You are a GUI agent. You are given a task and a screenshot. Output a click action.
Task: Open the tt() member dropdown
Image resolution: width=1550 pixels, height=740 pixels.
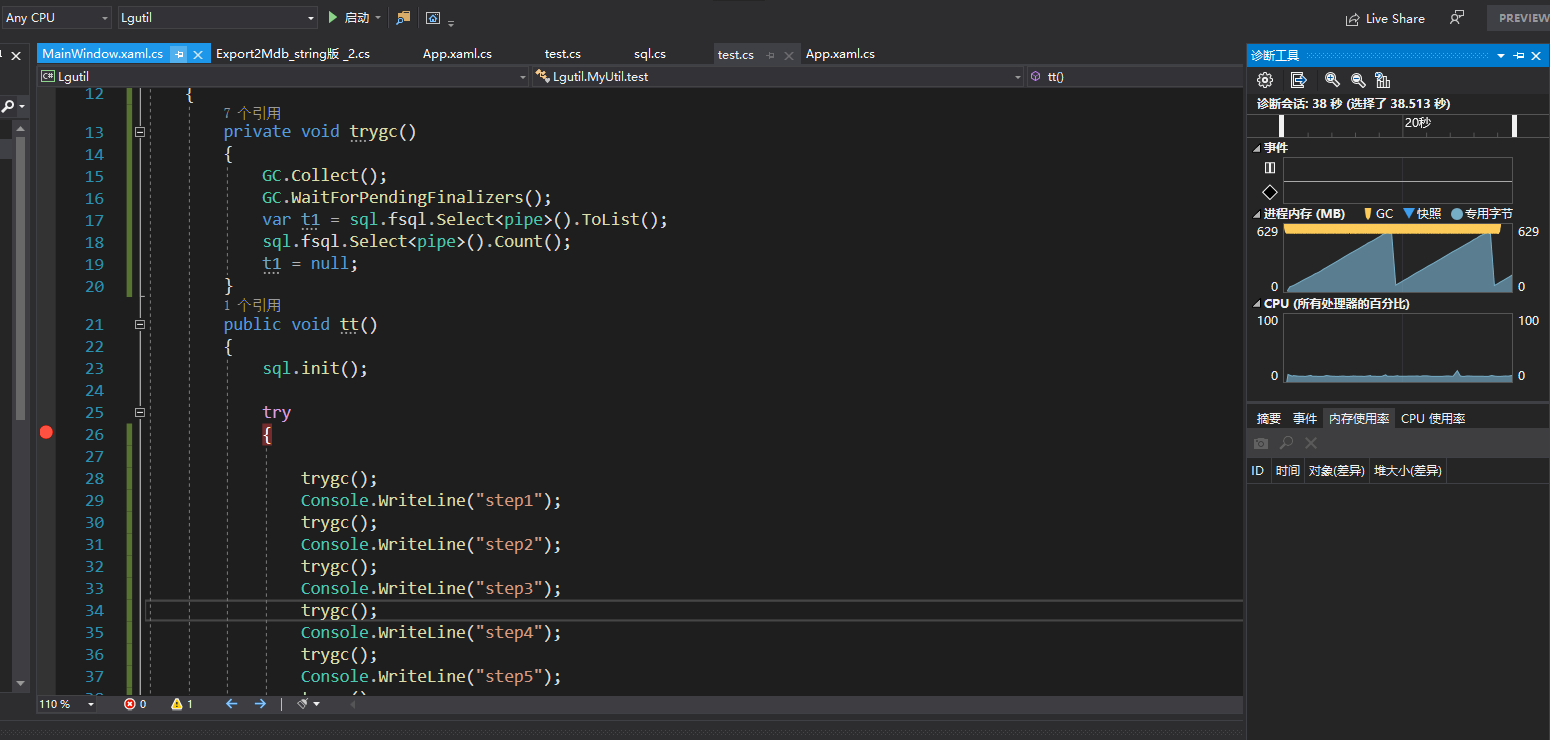[x=1135, y=76]
